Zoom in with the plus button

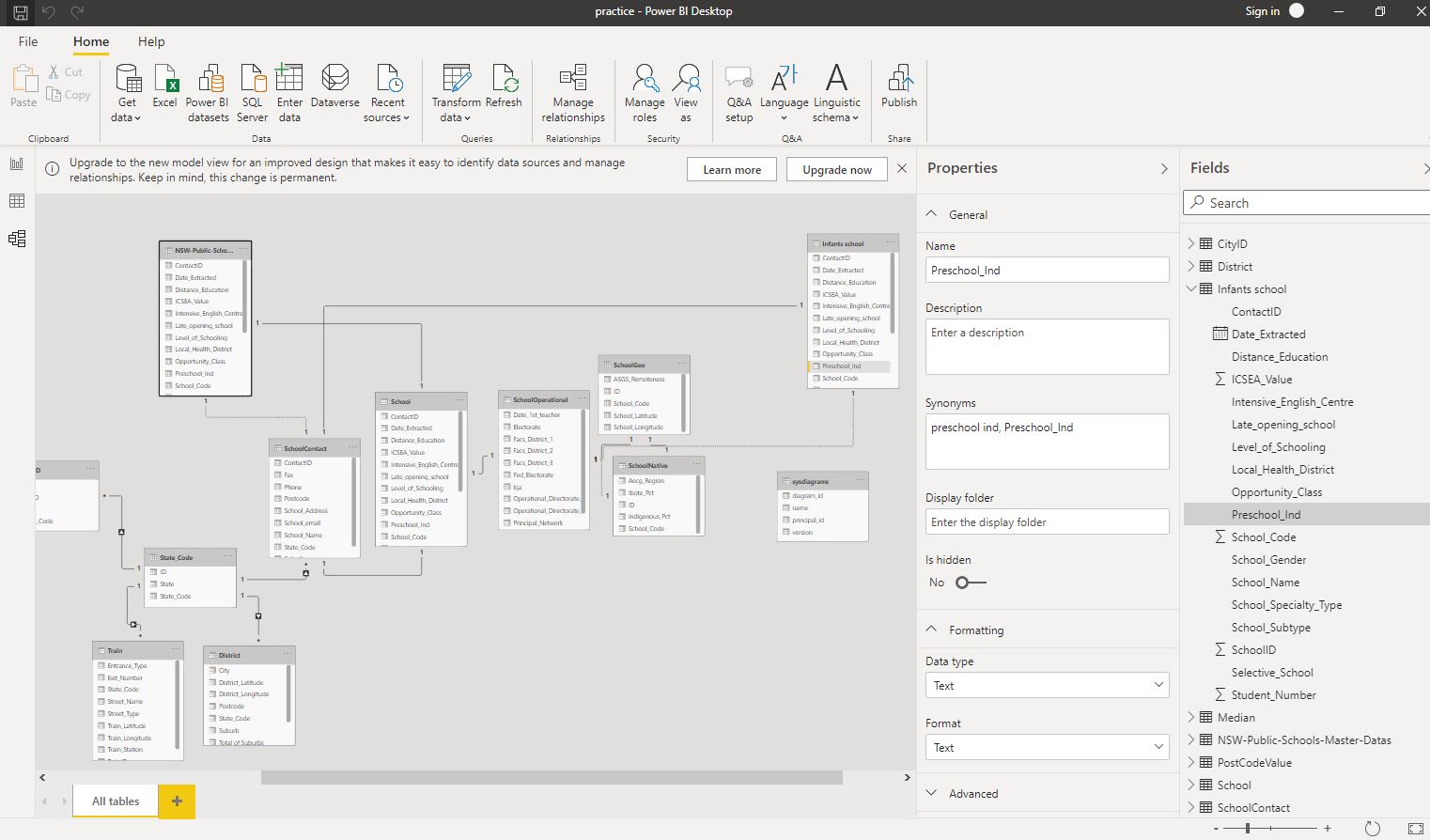coord(1327,829)
